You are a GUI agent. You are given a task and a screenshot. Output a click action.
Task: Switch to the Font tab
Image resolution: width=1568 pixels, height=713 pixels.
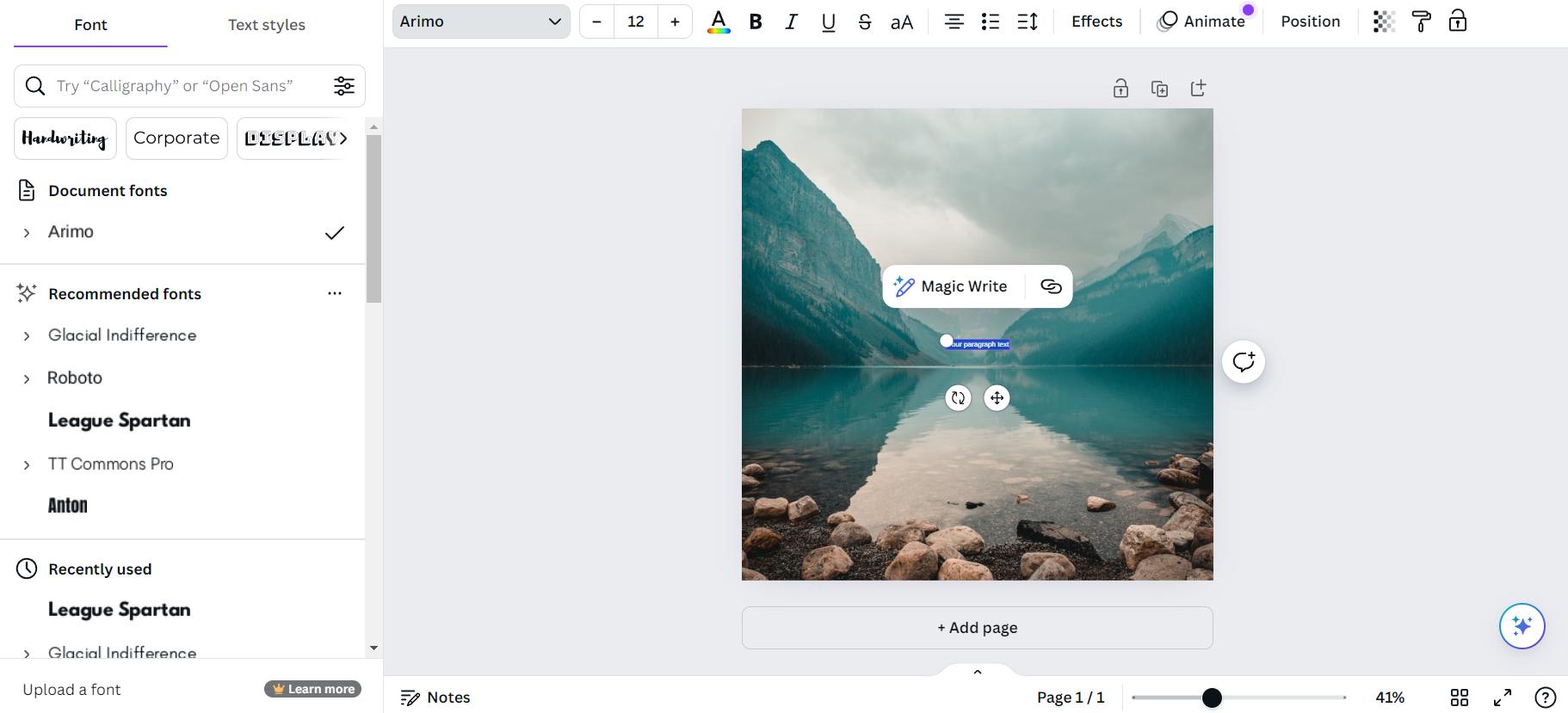click(90, 25)
